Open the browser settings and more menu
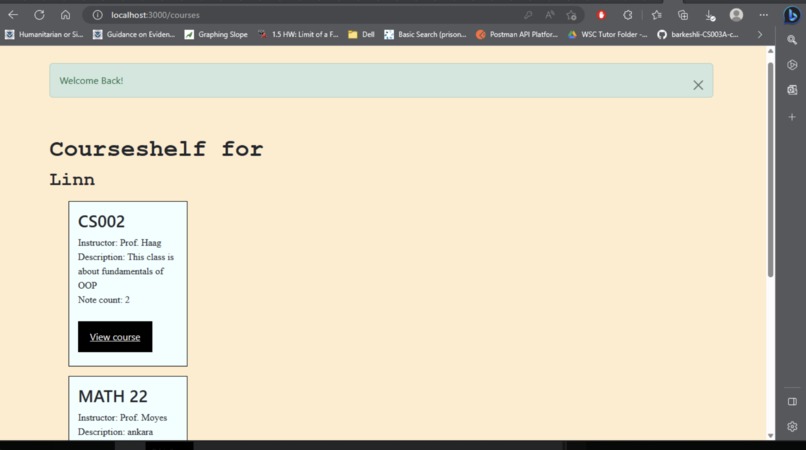 click(x=764, y=15)
